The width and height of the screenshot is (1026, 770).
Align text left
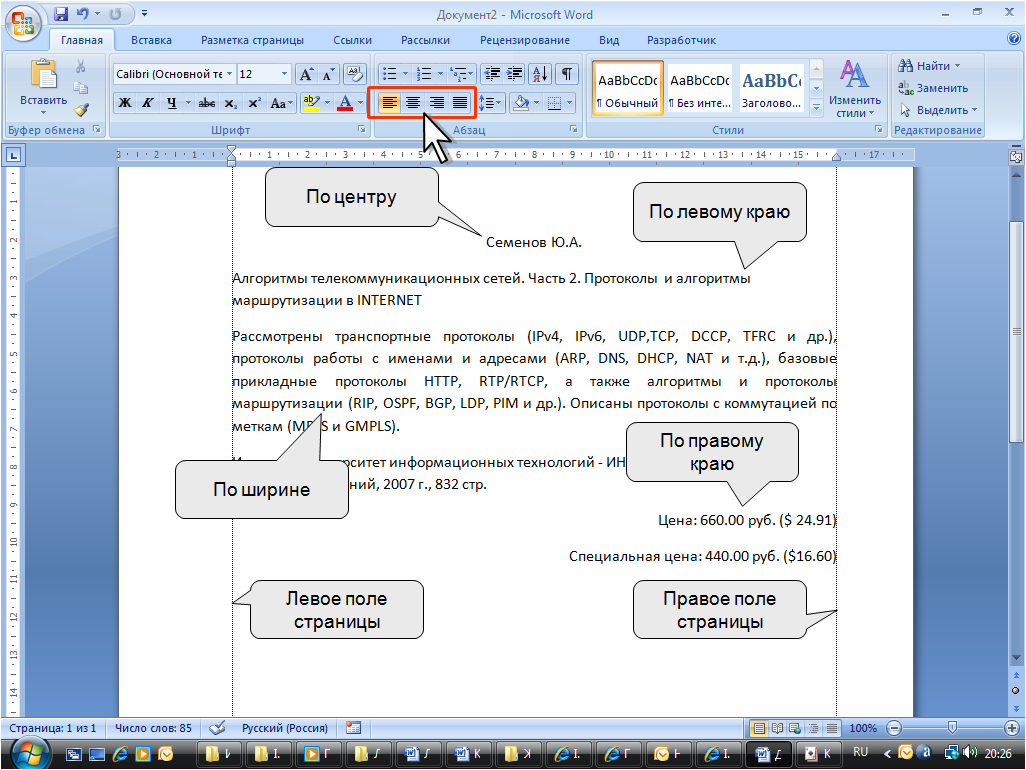click(x=389, y=103)
